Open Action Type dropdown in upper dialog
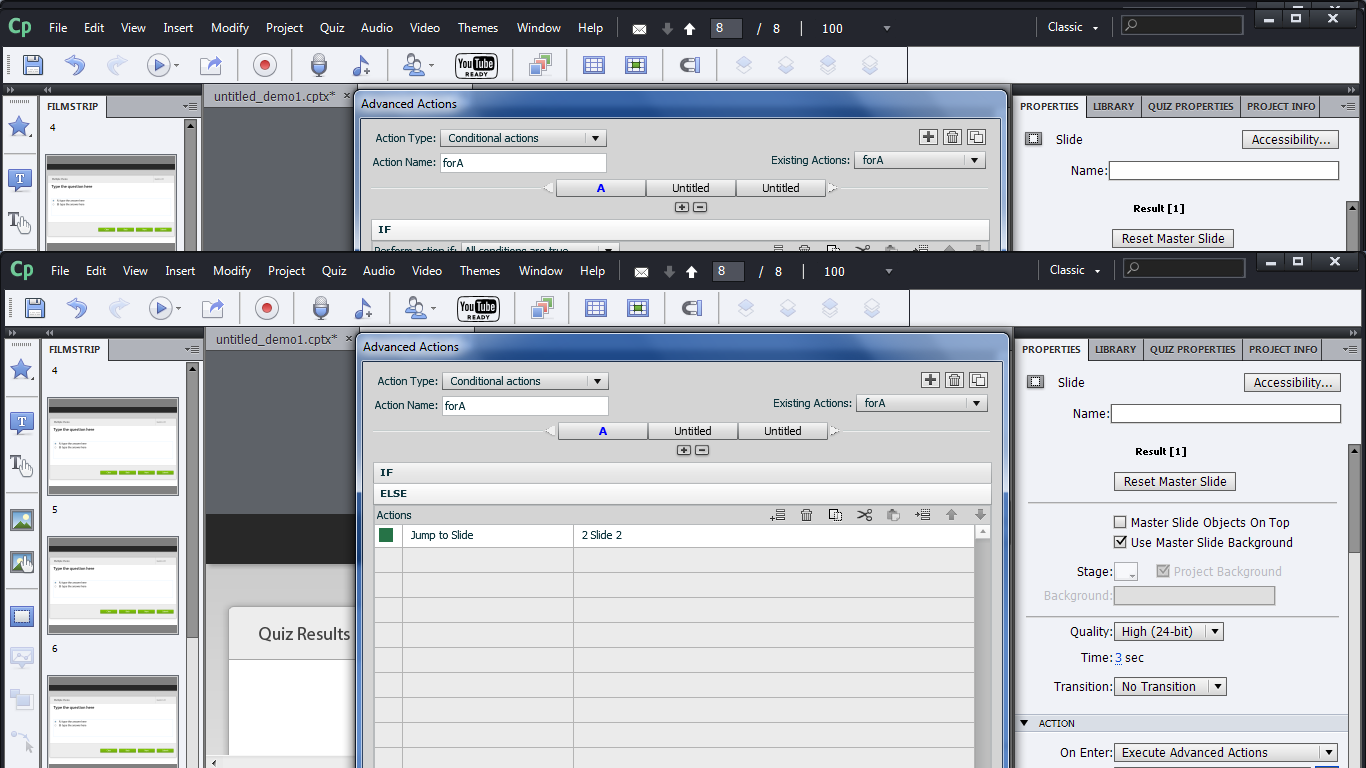The height and width of the screenshot is (768, 1366). coord(523,138)
